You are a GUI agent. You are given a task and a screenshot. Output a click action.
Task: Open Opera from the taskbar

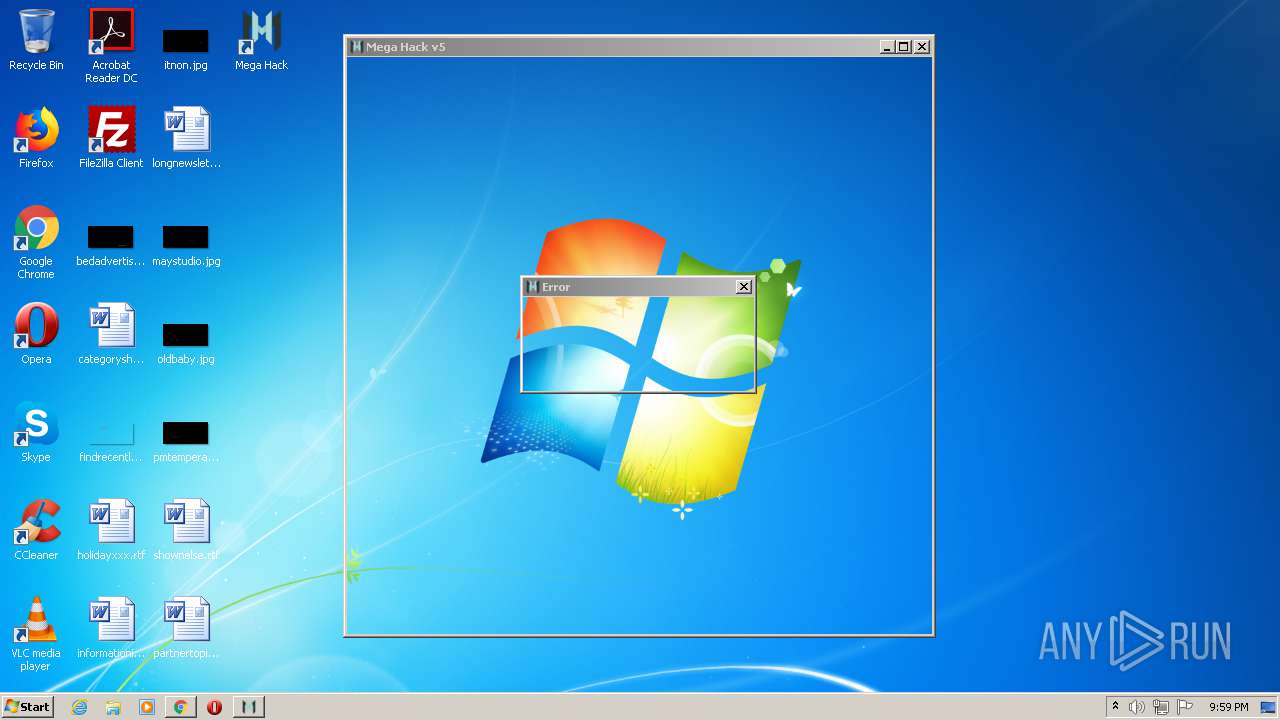[214, 707]
